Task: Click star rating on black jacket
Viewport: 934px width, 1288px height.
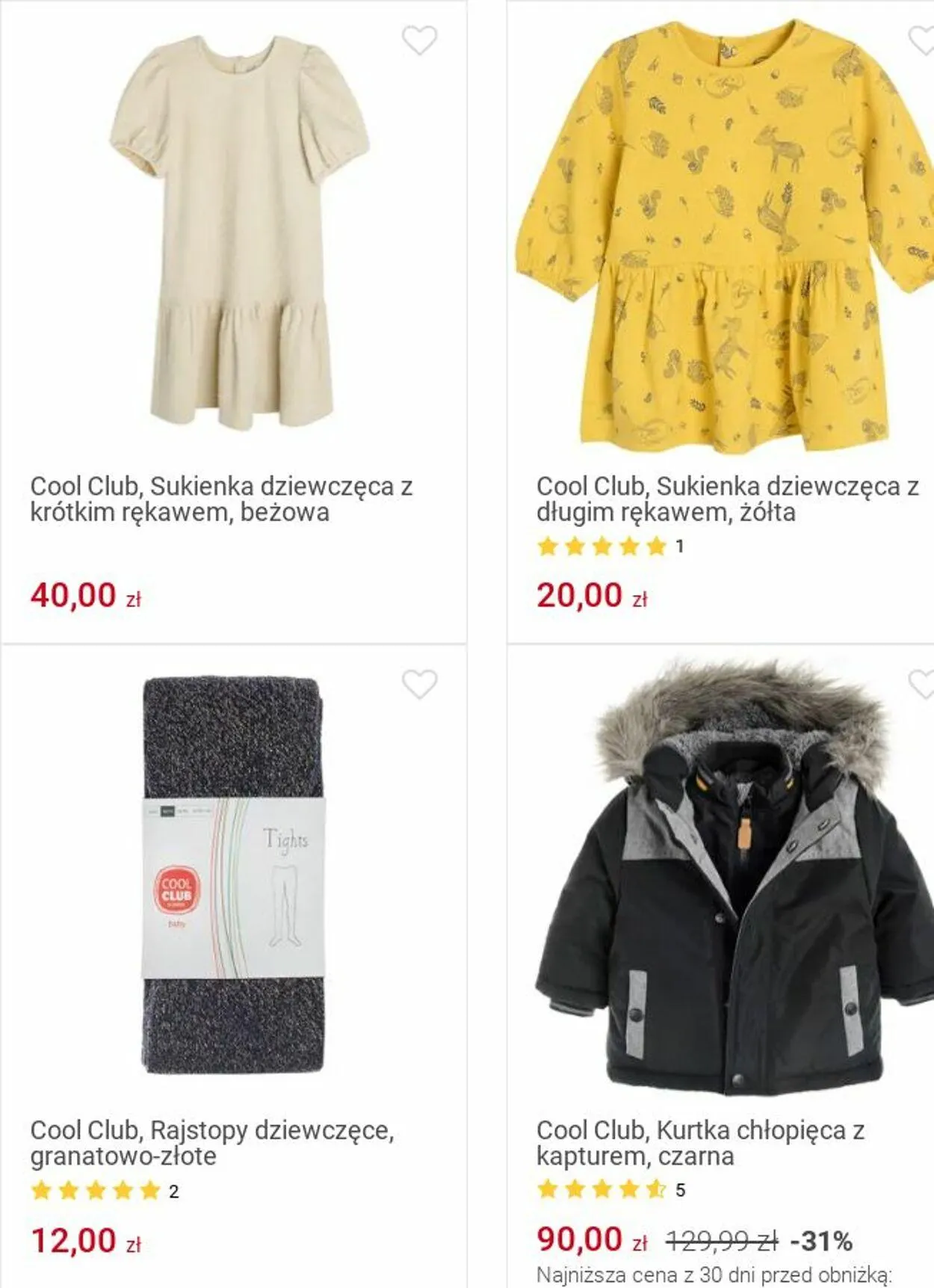Action: click(x=601, y=1189)
